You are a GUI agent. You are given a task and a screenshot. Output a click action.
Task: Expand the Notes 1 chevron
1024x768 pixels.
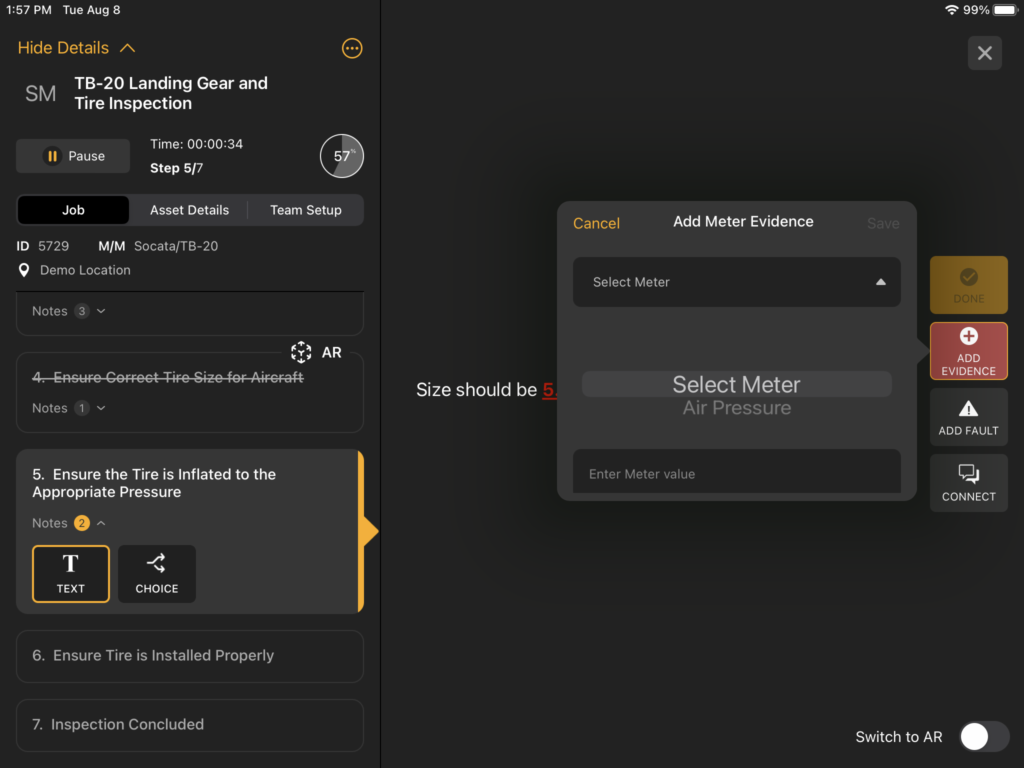click(101, 408)
